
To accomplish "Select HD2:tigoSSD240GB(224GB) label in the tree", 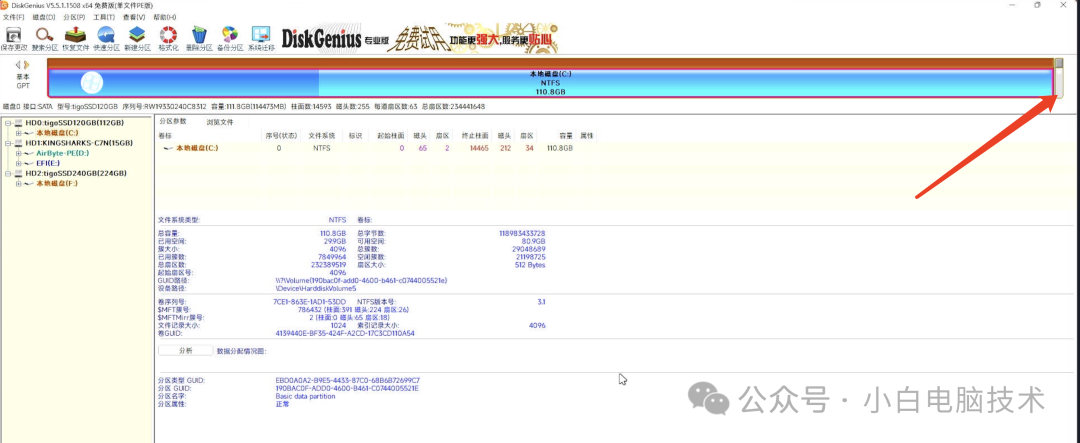I will pyautogui.click(x=76, y=174).
